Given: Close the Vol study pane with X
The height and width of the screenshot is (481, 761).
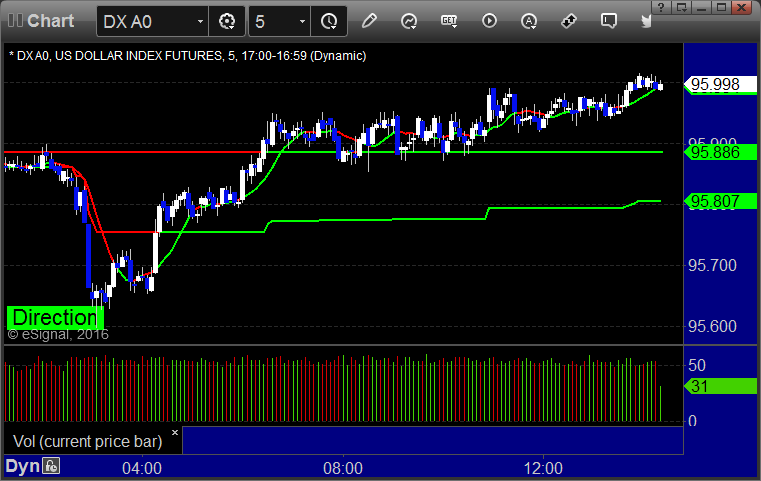Looking at the screenshot, I should (175, 432).
